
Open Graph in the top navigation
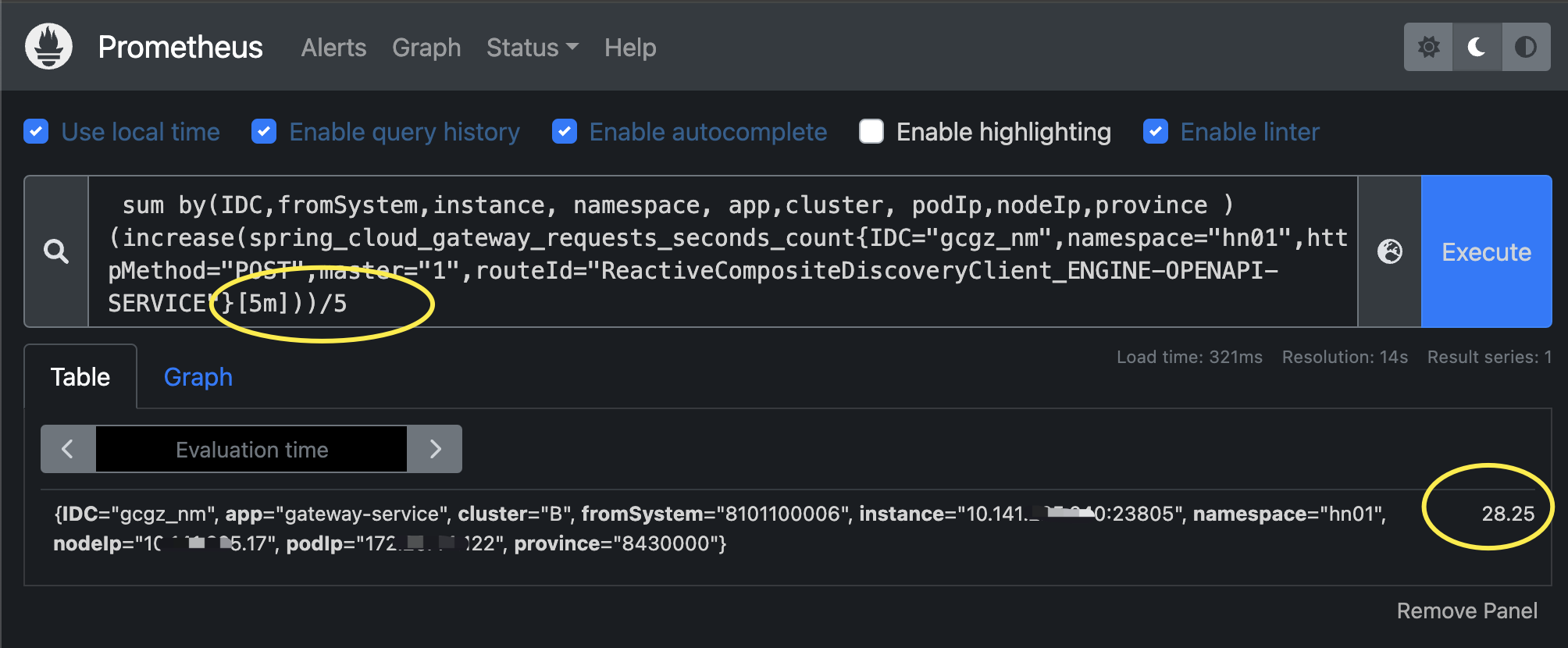point(426,48)
